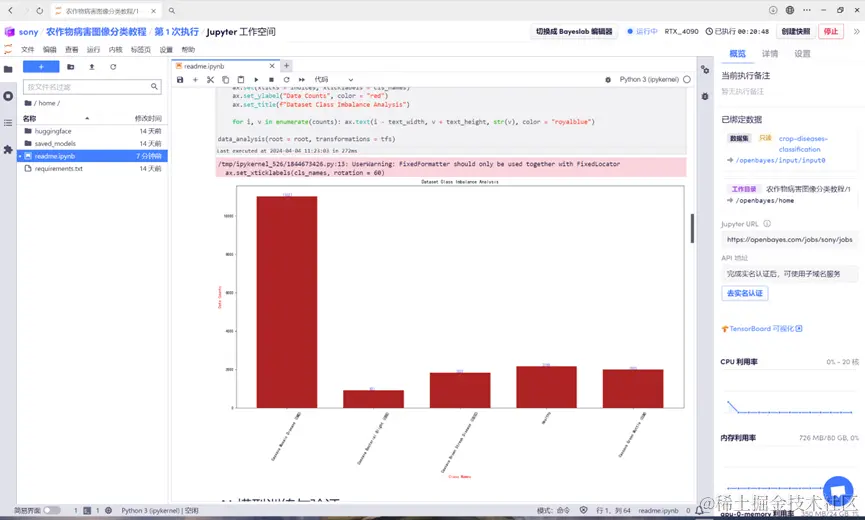Collapse the right panel with chevron icon

(x=856, y=31)
